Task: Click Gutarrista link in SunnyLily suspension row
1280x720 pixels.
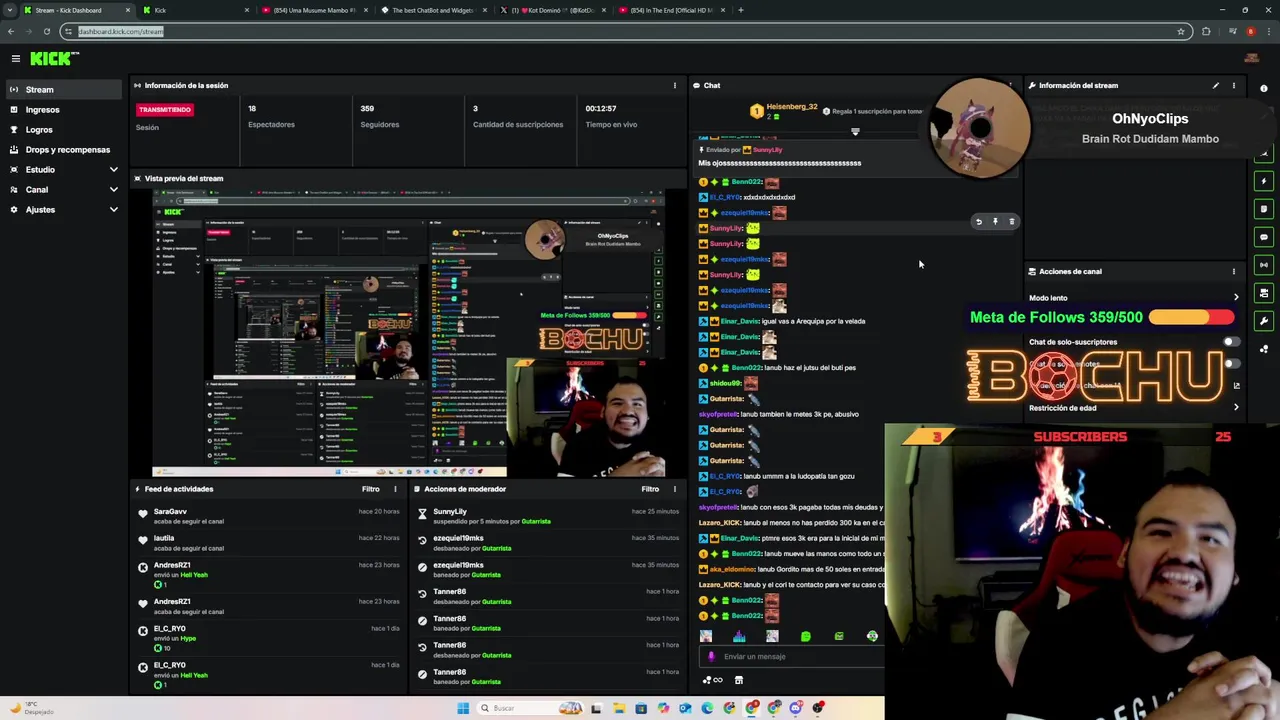Action: [x=536, y=521]
